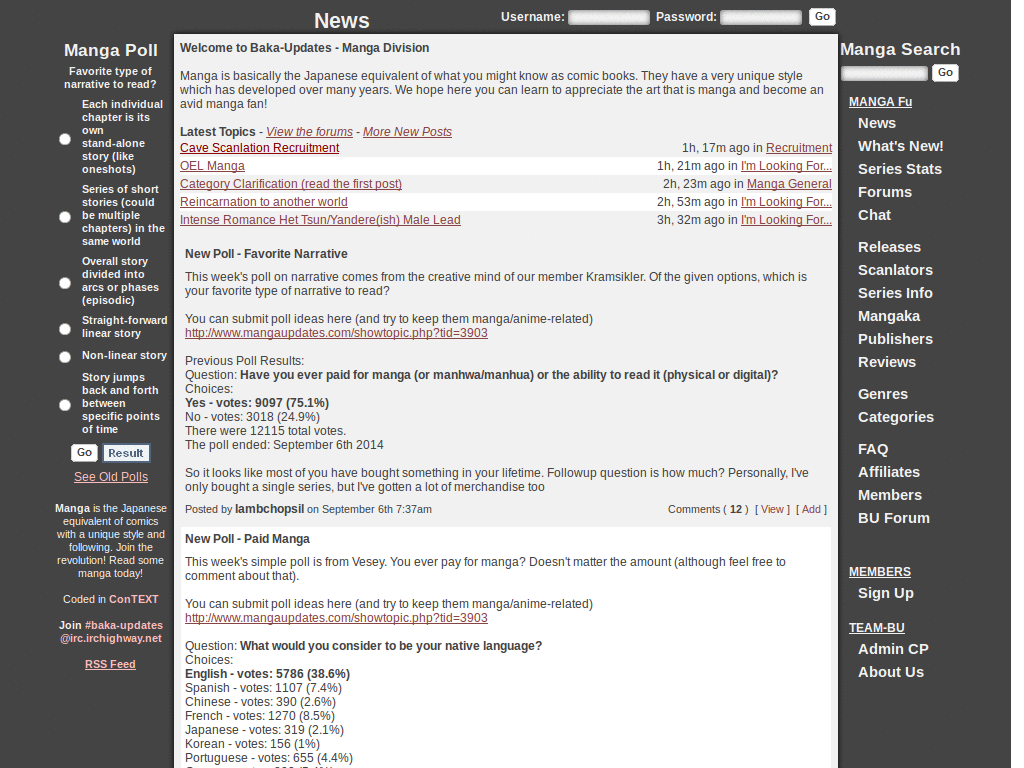Click the MEMBERS heading link
The image size is (1024, 768).
pos(880,572)
